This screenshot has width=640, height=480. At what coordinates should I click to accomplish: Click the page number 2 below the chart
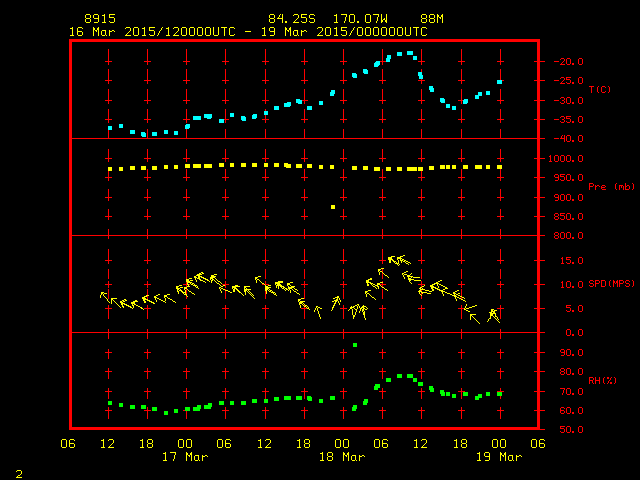19,474
